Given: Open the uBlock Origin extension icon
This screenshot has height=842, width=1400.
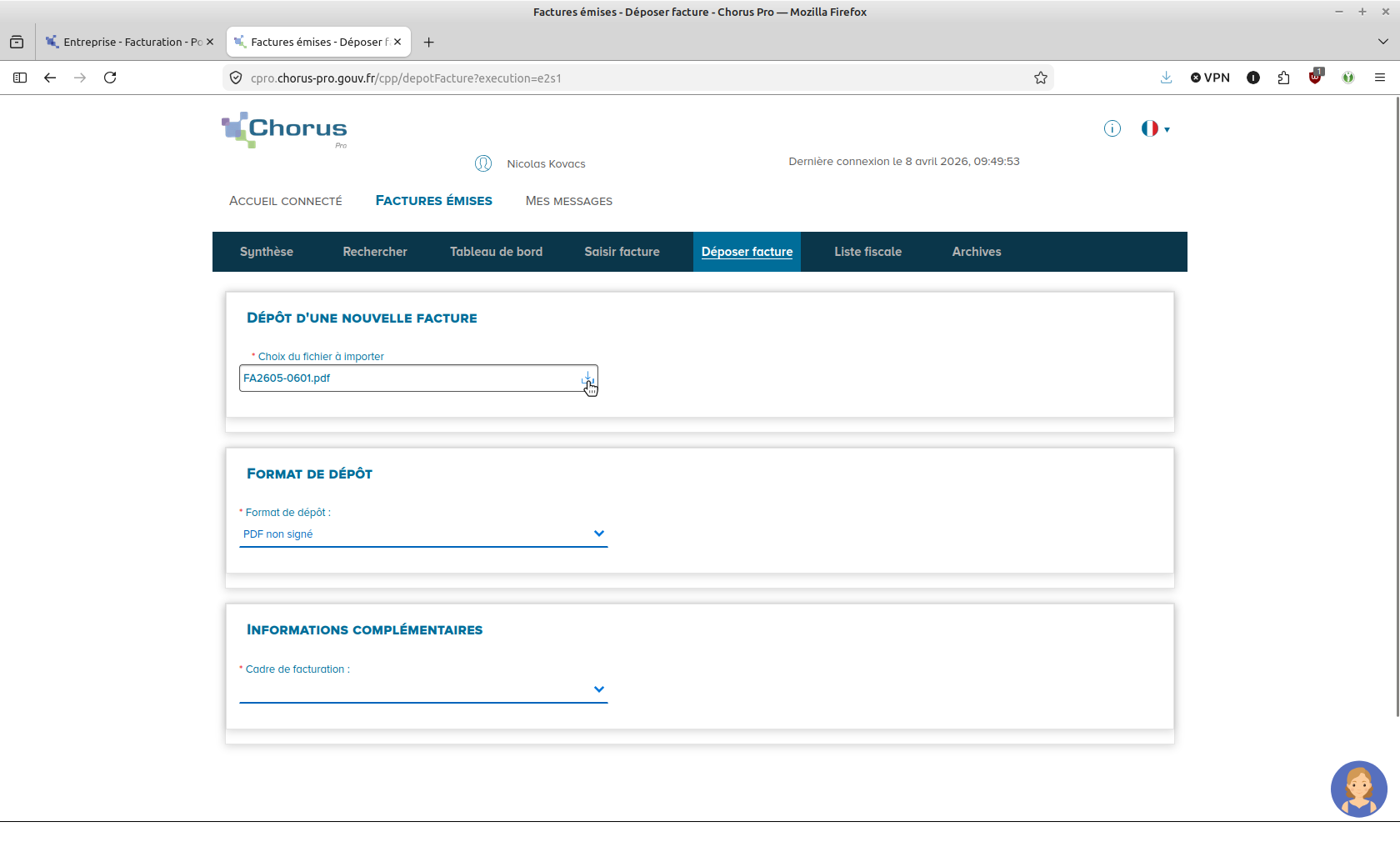Looking at the screenshot, I should pos(1316,78).
